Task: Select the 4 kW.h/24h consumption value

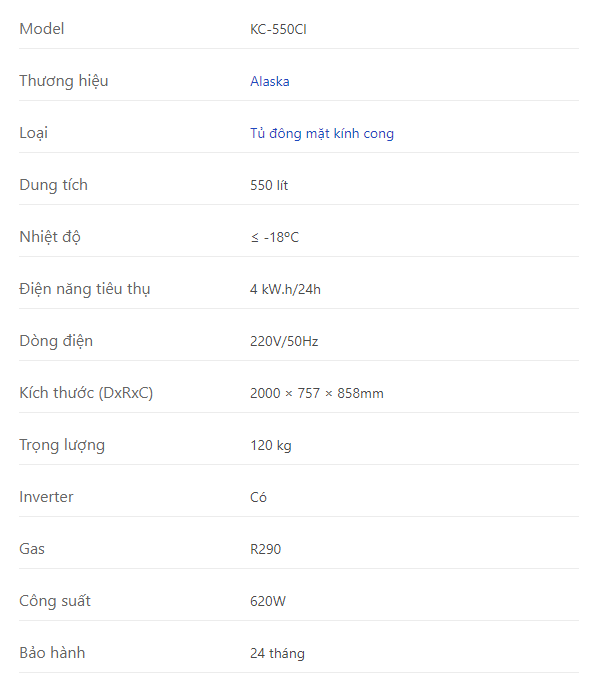Action: [285, 289]
